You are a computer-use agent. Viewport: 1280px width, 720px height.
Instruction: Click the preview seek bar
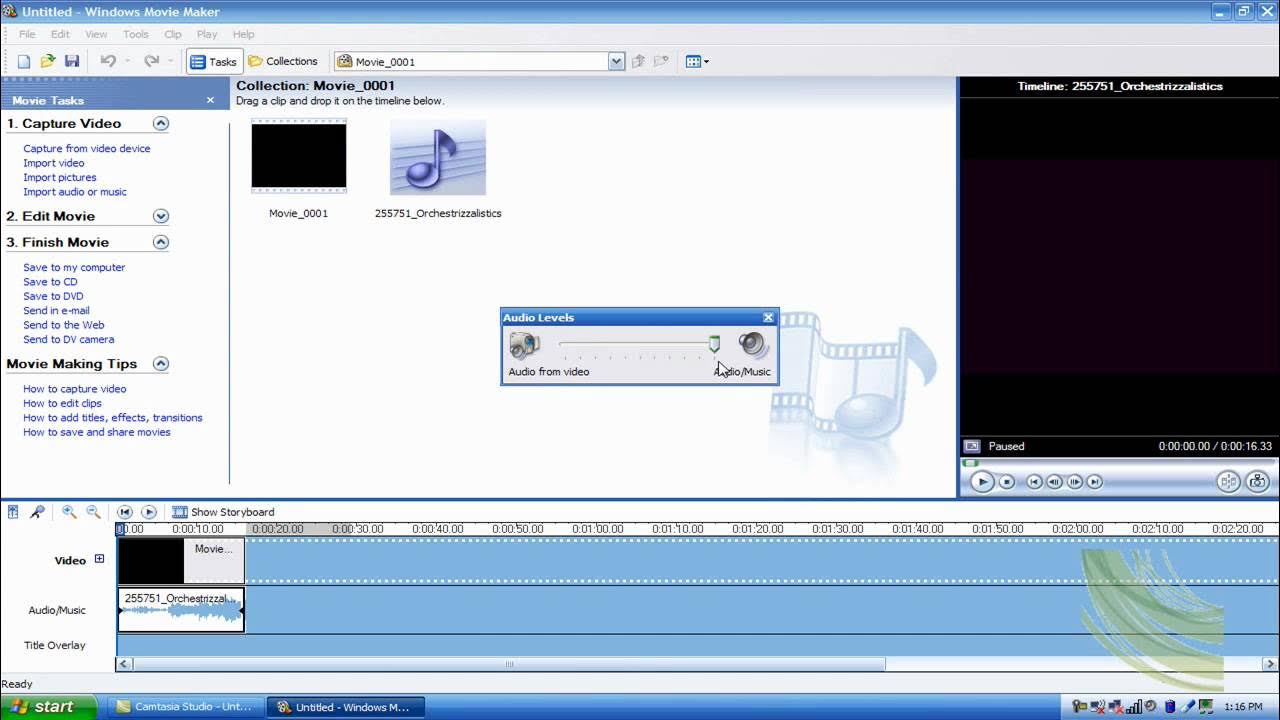tap(1118, 463)
